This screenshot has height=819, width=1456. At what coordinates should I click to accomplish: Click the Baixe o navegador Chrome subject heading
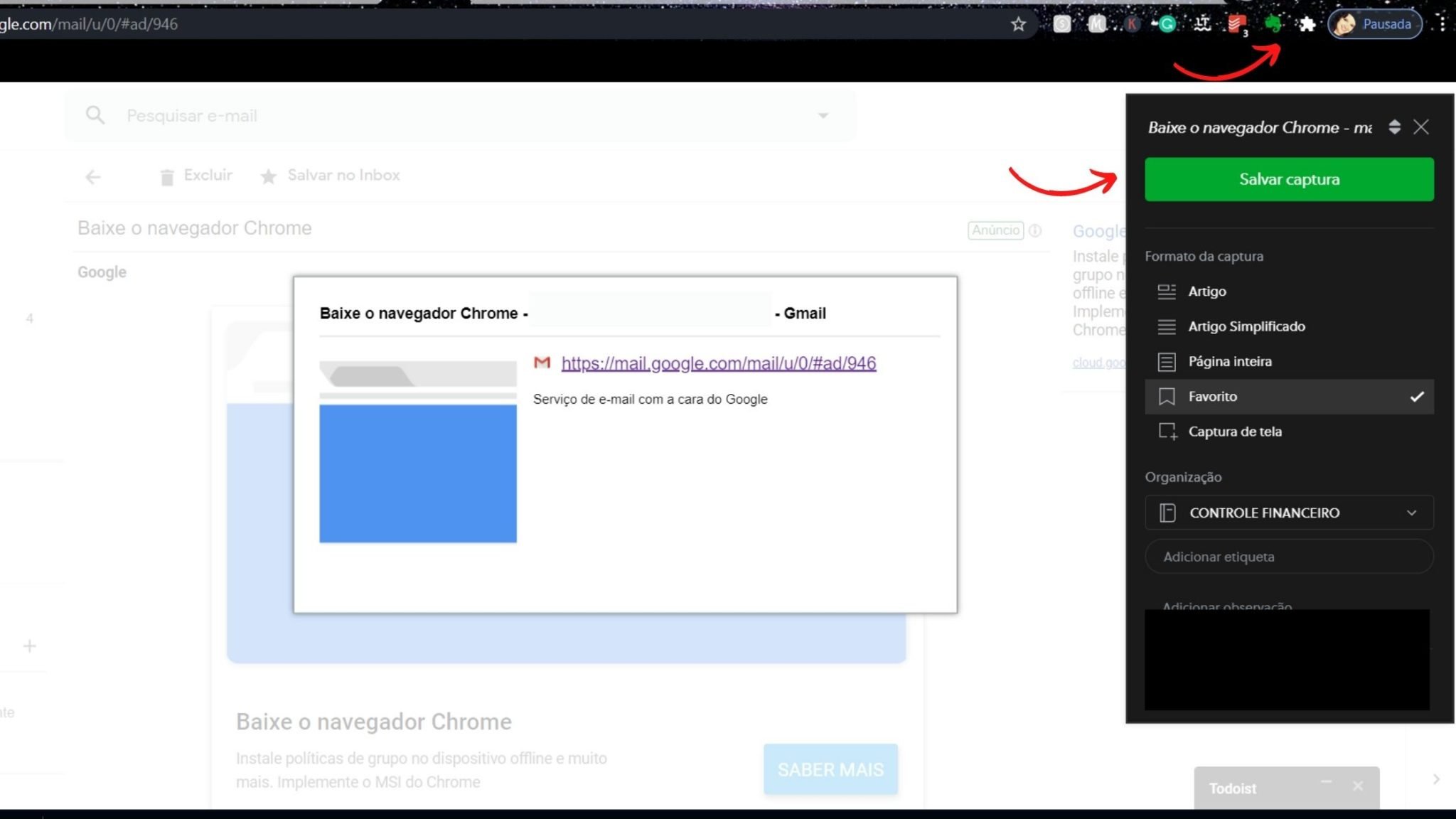[194, 228]
